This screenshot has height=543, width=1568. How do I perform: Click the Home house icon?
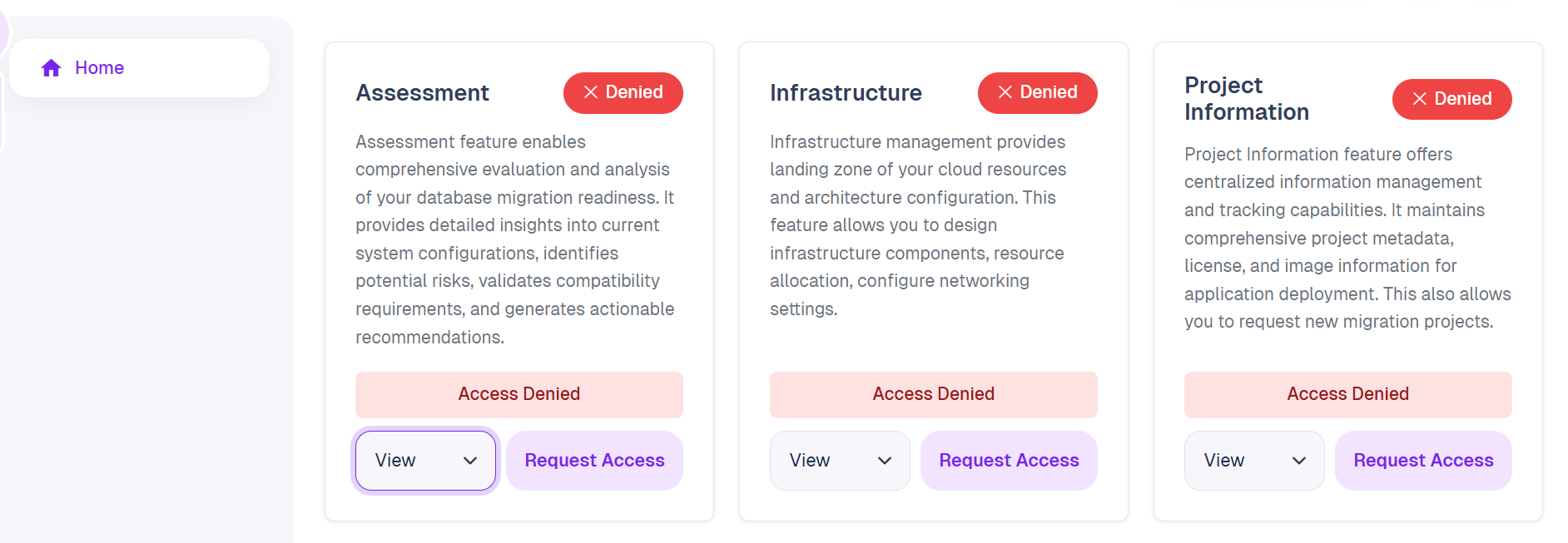[x=52, y=68]
